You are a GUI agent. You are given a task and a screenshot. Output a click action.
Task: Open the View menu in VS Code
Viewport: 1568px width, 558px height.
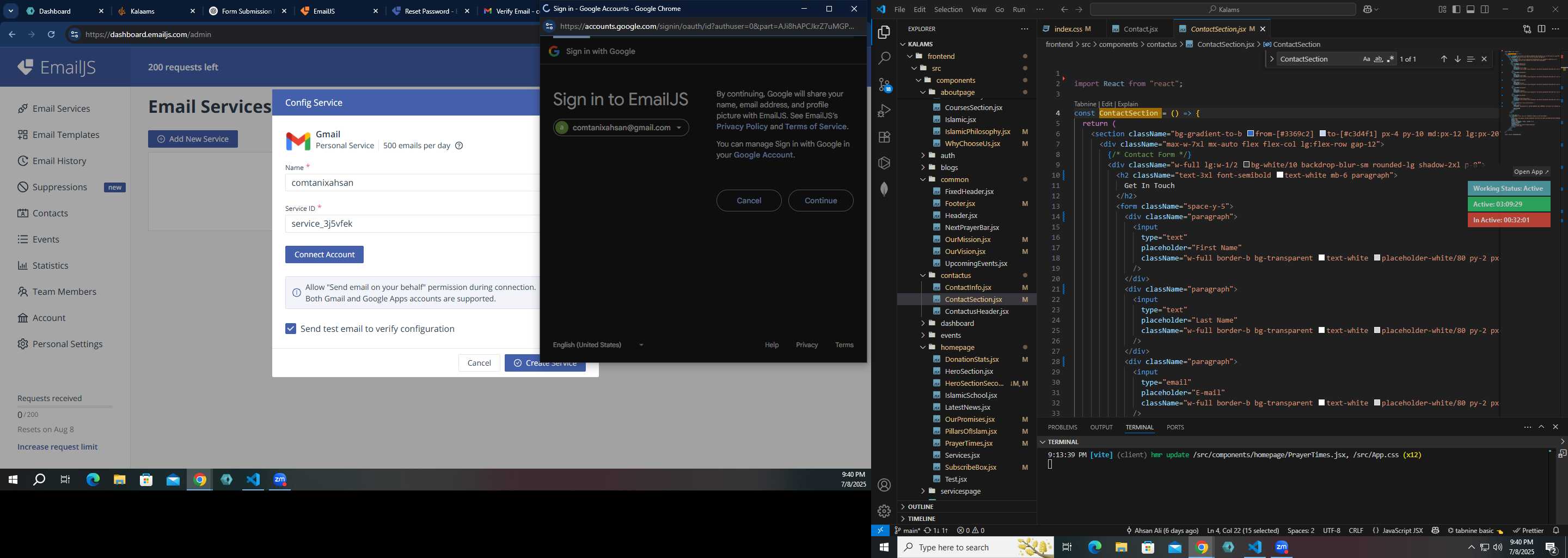pos(979,9)
